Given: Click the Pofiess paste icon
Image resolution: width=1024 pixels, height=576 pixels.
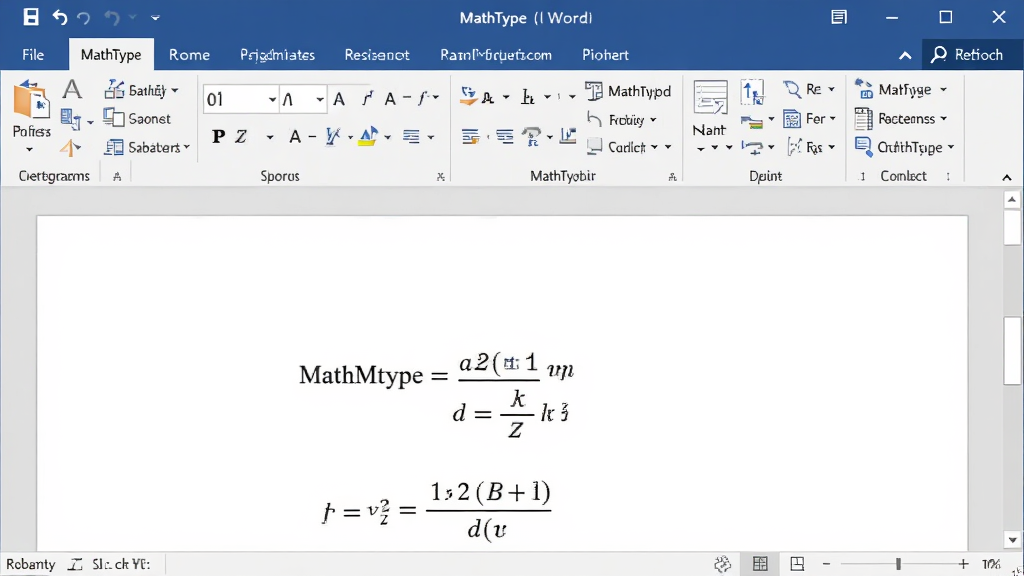Looking at the screenshot, I should click(x=31, y=99).
